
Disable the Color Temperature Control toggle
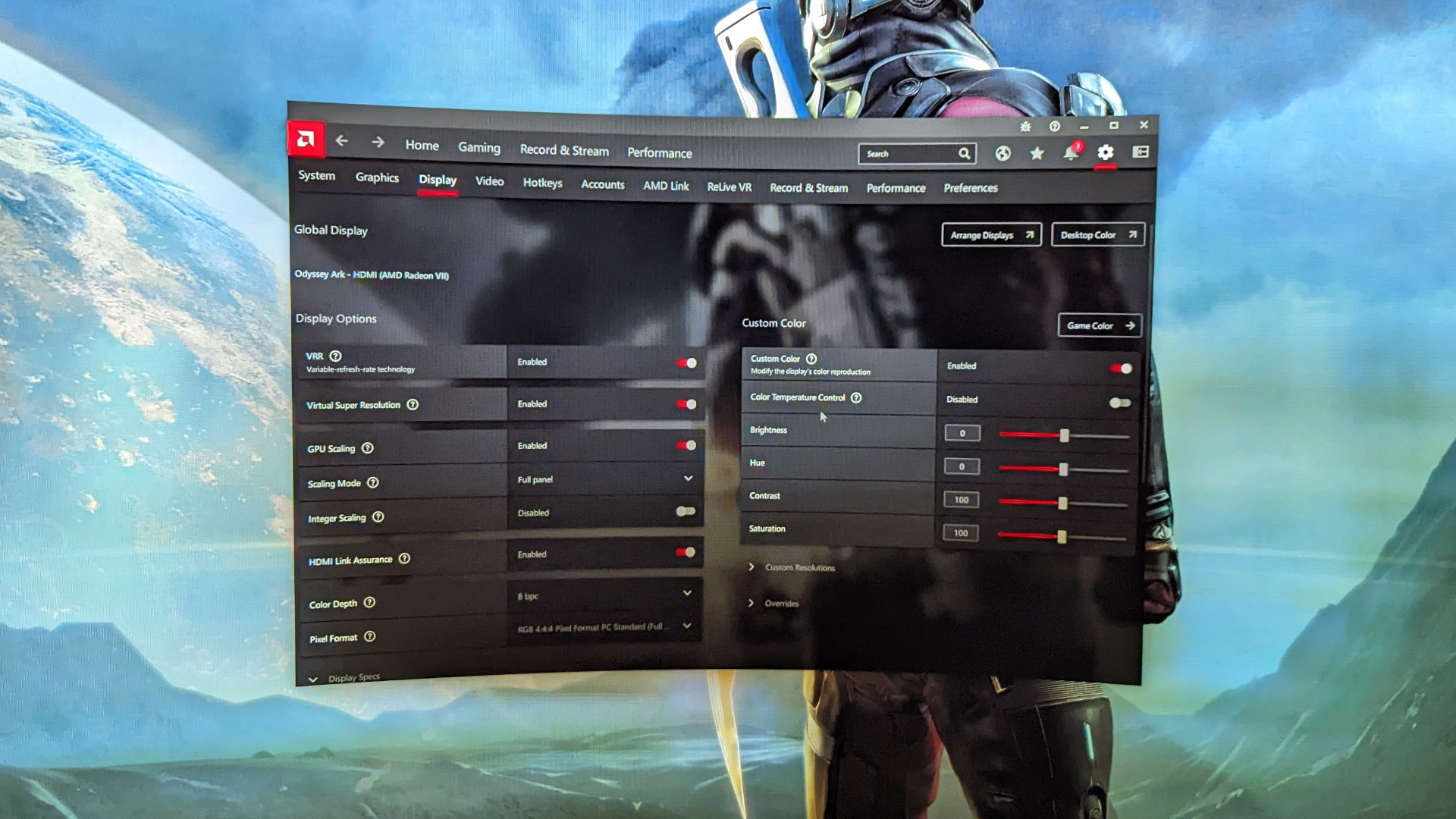[1119, 400]
